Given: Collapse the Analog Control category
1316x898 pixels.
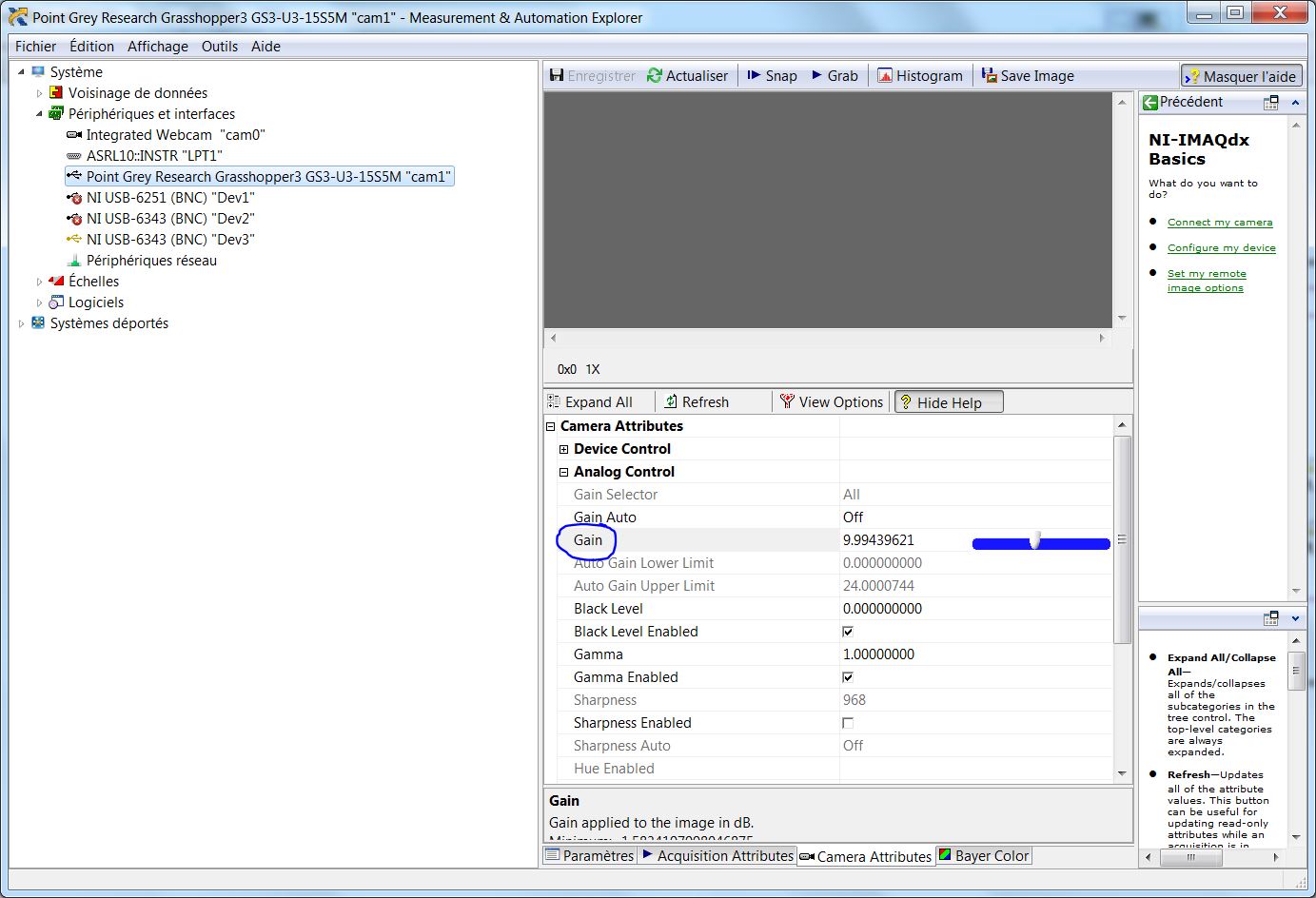Looking at the screenshot, I should click(564, 472).
